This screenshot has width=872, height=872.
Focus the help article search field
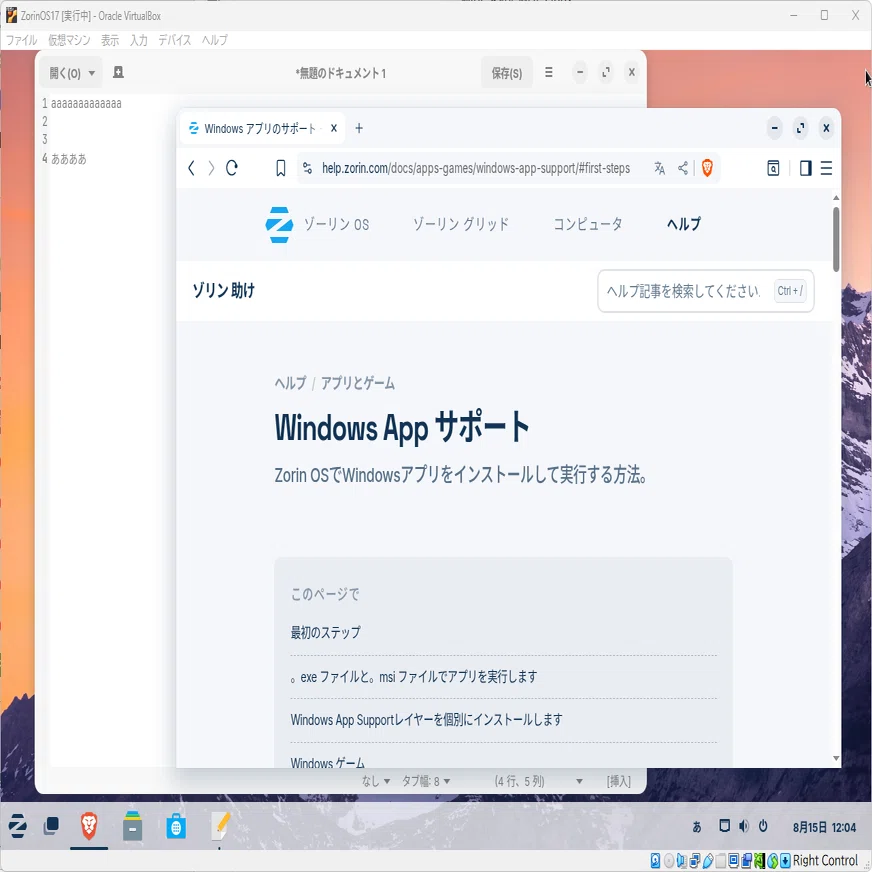click(x=706, y=291)
